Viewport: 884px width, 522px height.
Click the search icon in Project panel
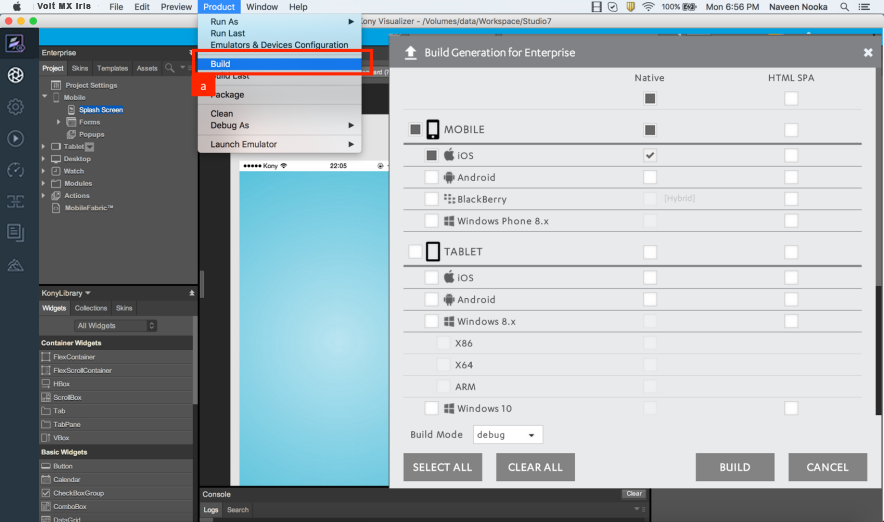pyautogui.click(x=169, y=68)
